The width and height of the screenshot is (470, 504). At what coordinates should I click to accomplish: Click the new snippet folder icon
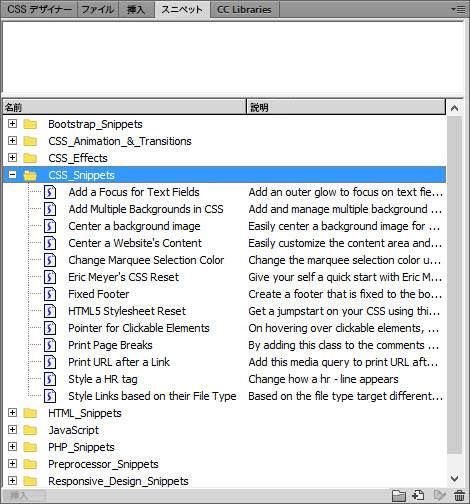coord(398,496)
